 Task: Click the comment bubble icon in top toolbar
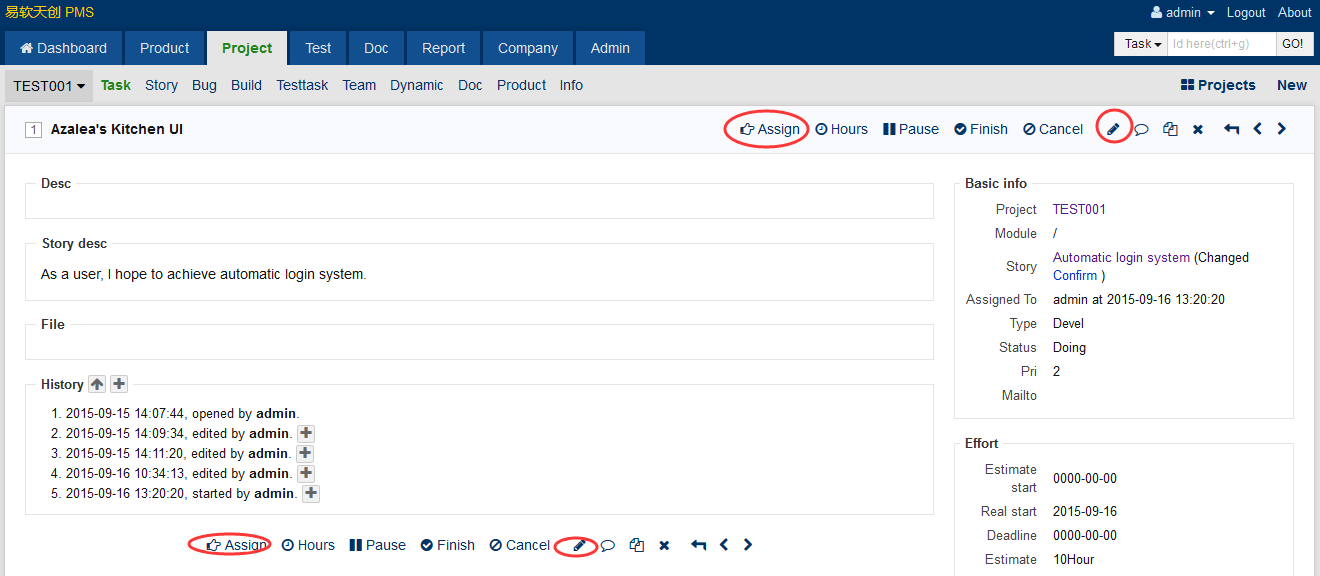pyautogui.click(x=1141, y=129)
